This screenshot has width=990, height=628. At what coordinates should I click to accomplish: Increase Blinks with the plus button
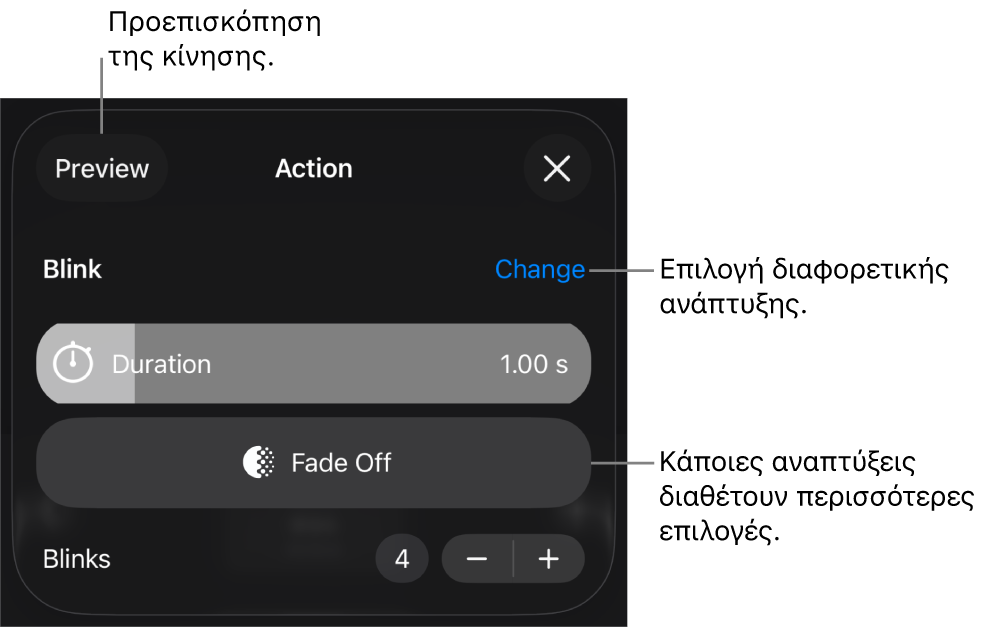[549, 559]
